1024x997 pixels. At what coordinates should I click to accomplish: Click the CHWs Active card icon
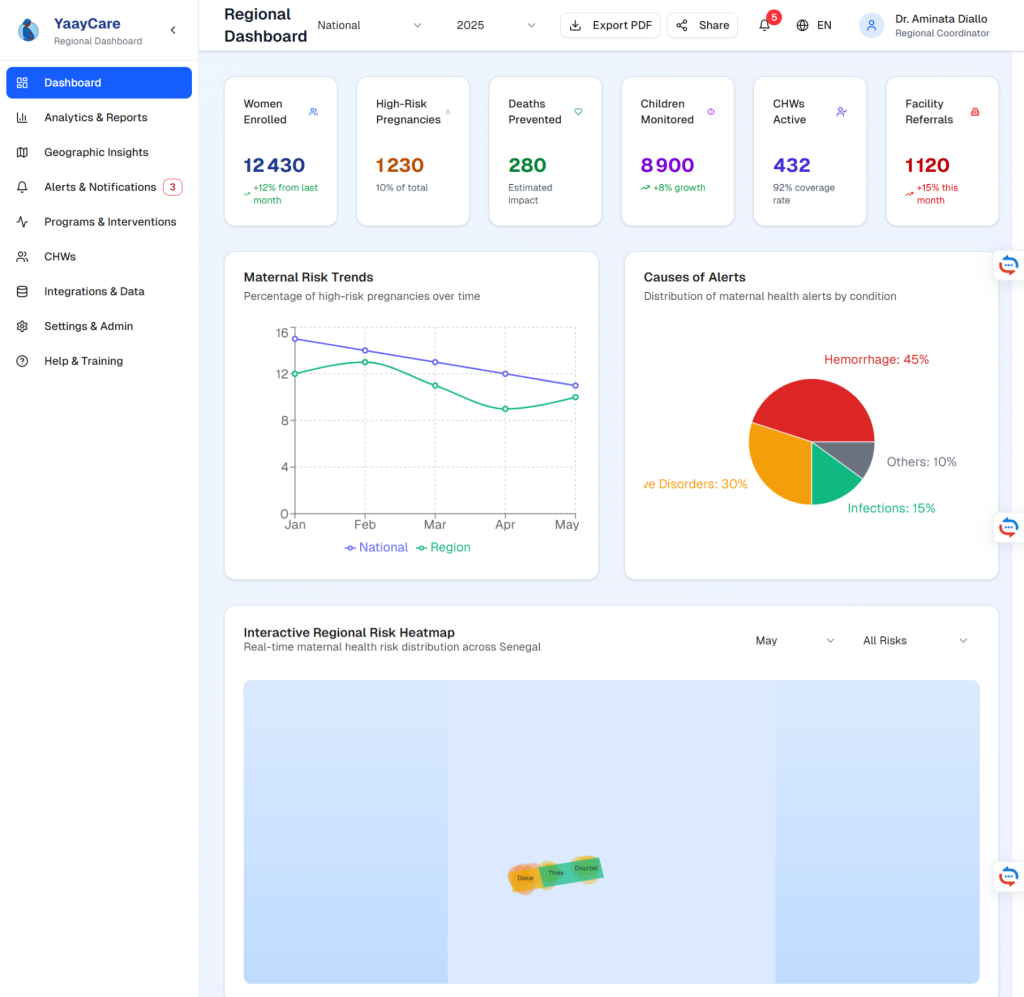842,112
